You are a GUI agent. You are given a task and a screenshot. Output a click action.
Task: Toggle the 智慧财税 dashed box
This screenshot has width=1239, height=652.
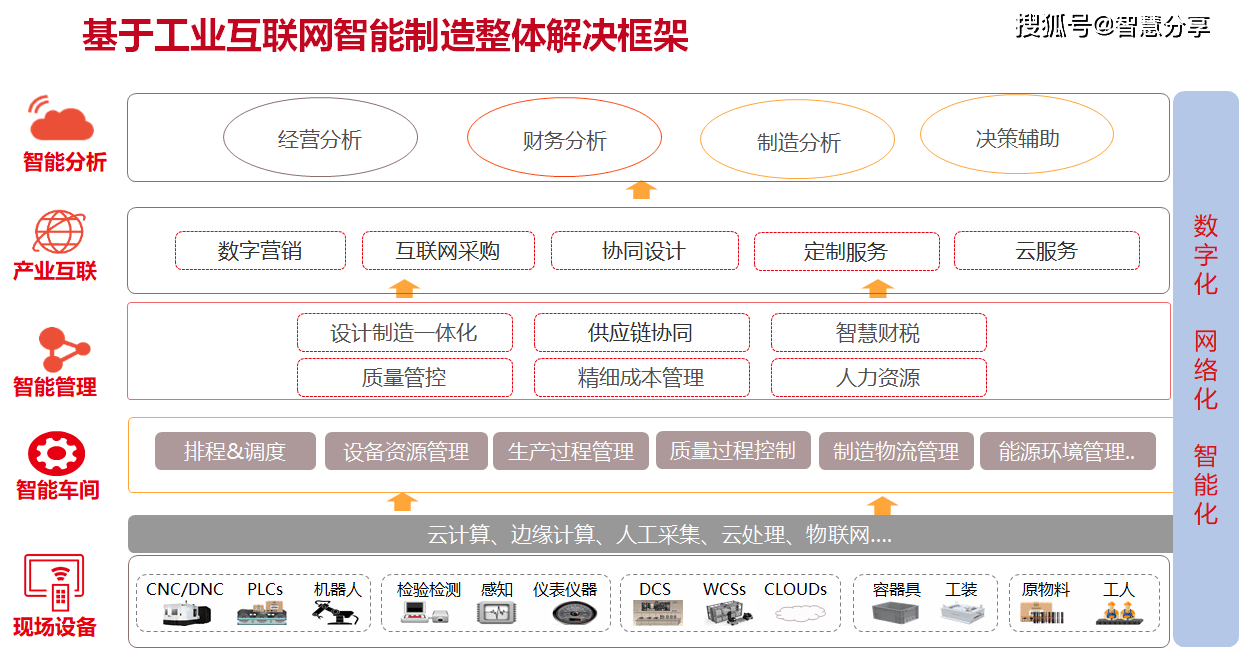[878, 332]
